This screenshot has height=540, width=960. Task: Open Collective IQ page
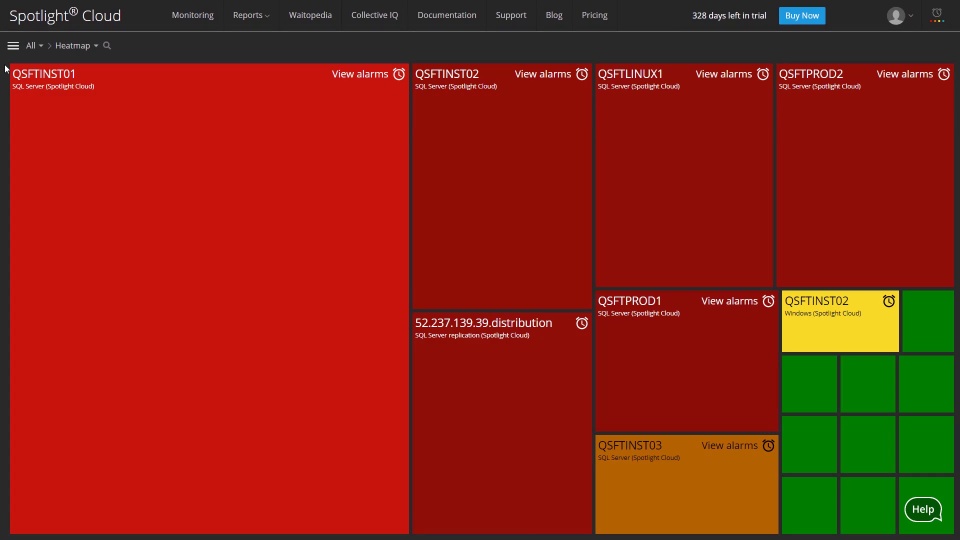click(375, 15)
